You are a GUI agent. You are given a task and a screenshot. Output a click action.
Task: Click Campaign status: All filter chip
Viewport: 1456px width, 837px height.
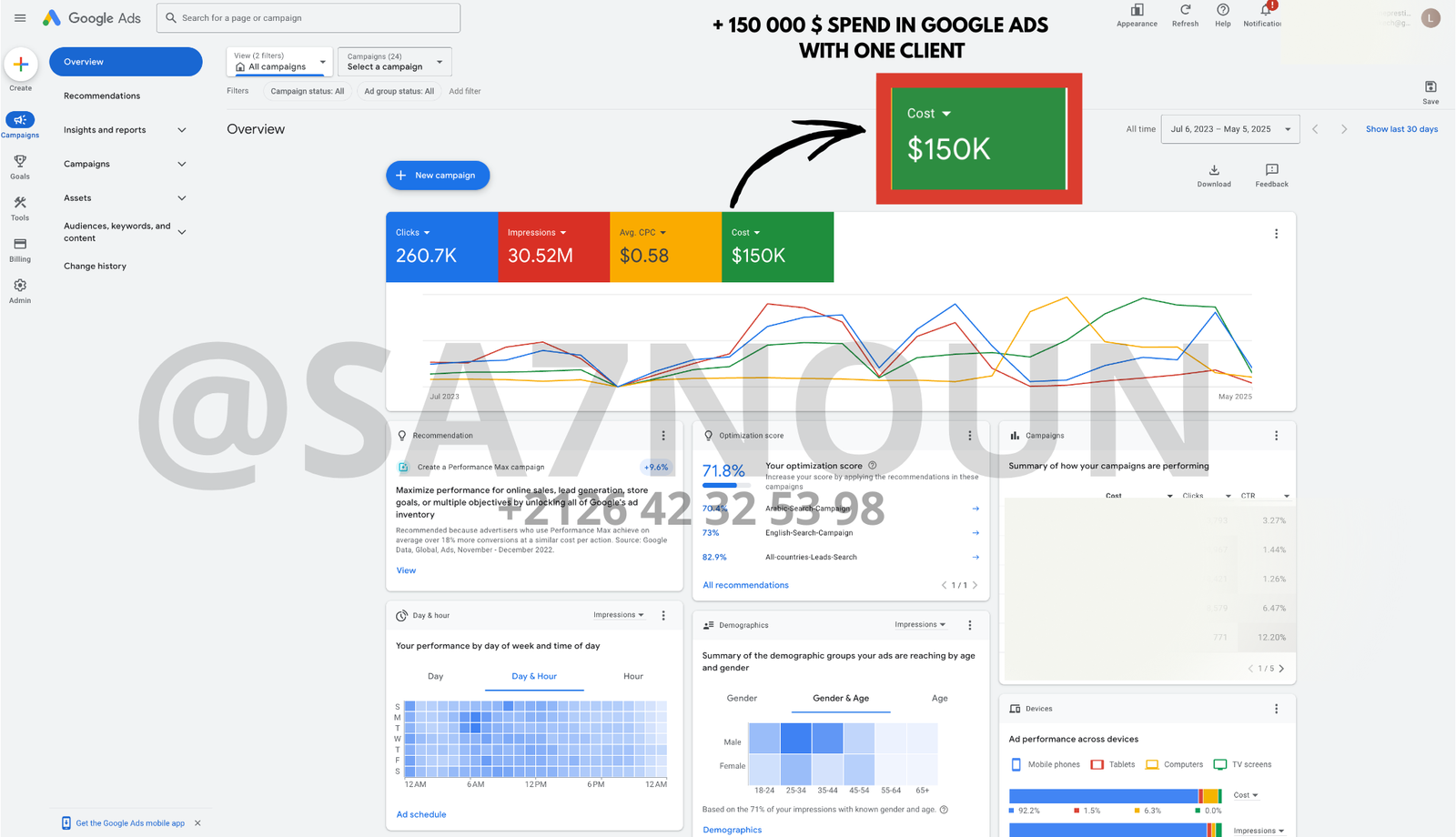click(308, 91)
